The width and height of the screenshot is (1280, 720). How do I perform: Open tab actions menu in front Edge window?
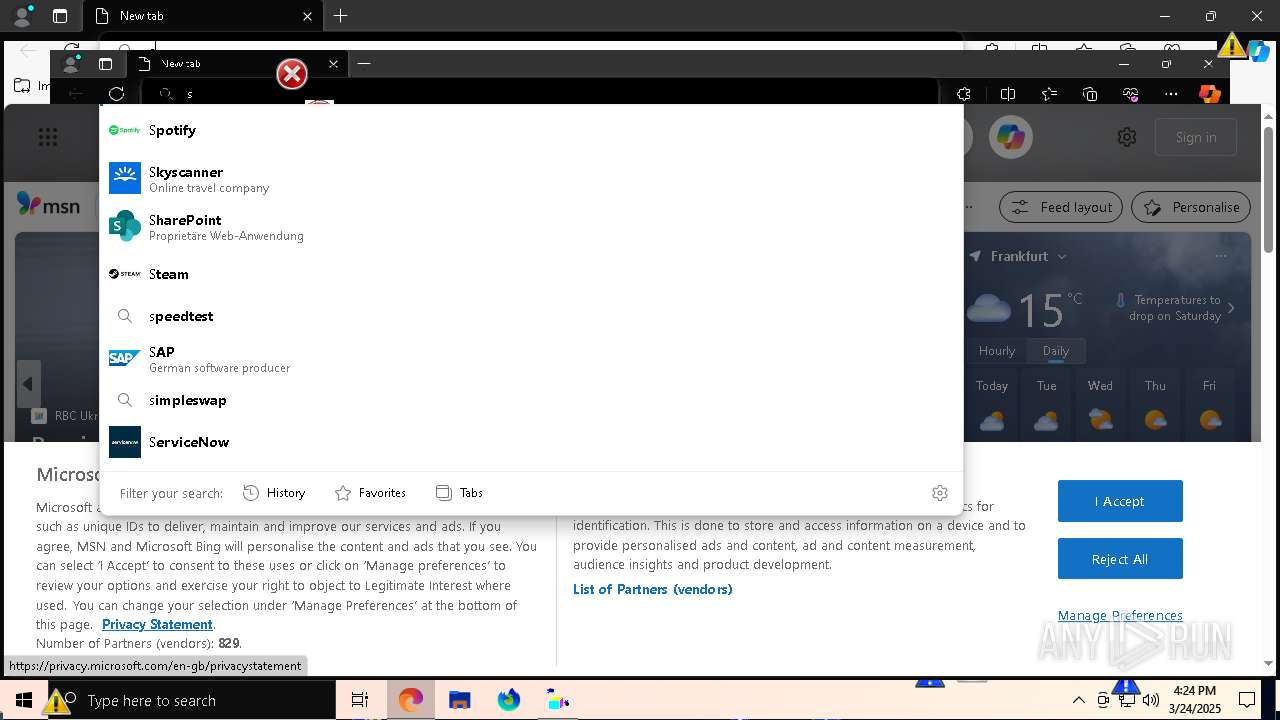pos(105,63)
